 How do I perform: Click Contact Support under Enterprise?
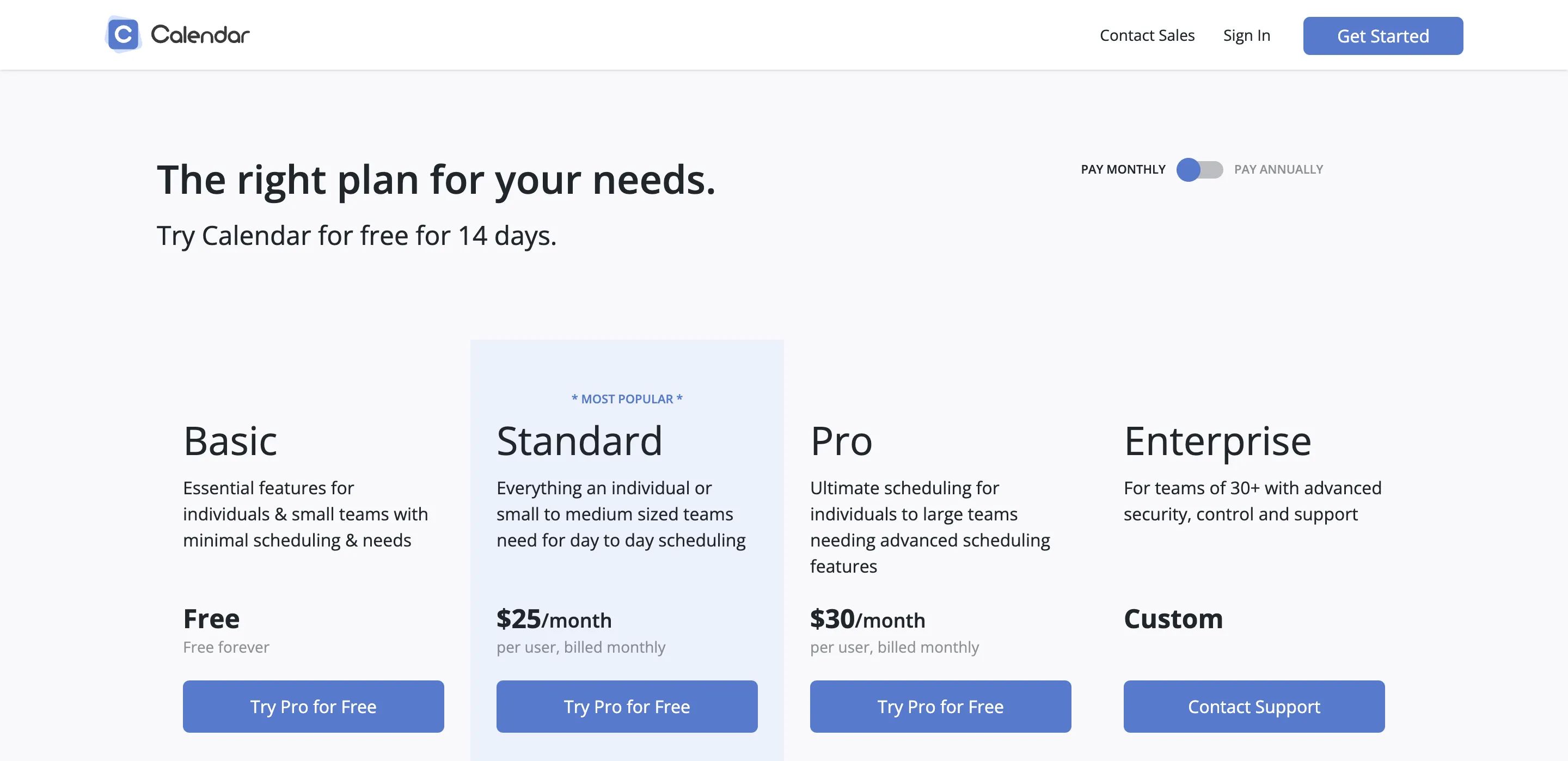click(1254, 706)
